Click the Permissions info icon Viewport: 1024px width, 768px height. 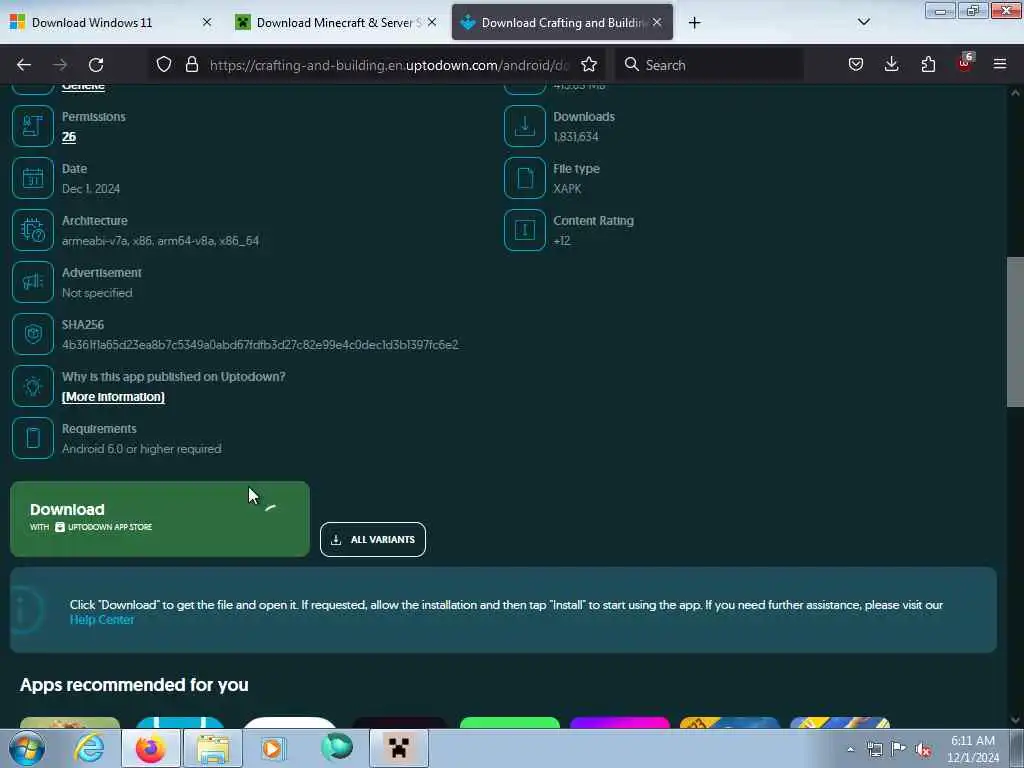(x=33, y=126)
